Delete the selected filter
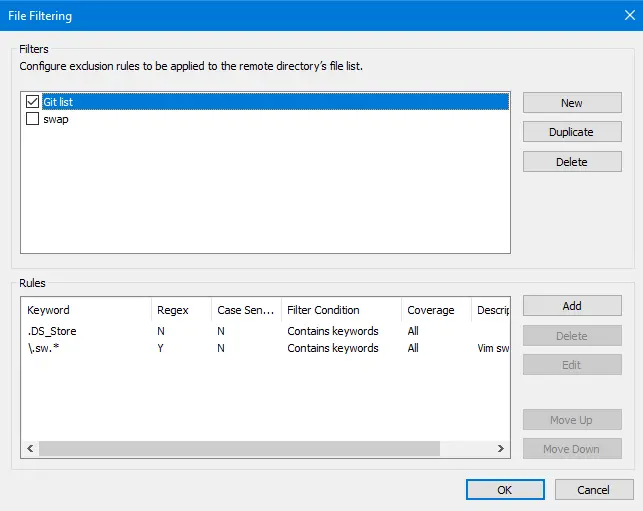 tap(571, 162)
